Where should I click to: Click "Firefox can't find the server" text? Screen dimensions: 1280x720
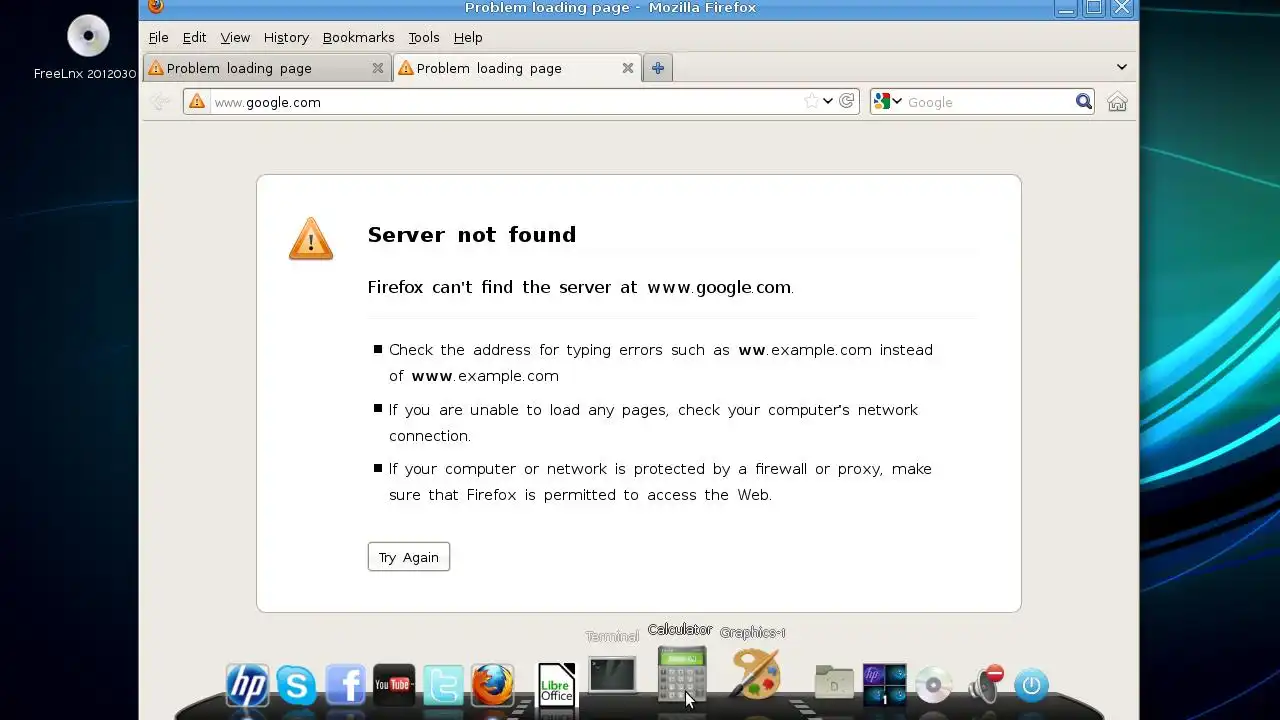click(x=581, y=287)
